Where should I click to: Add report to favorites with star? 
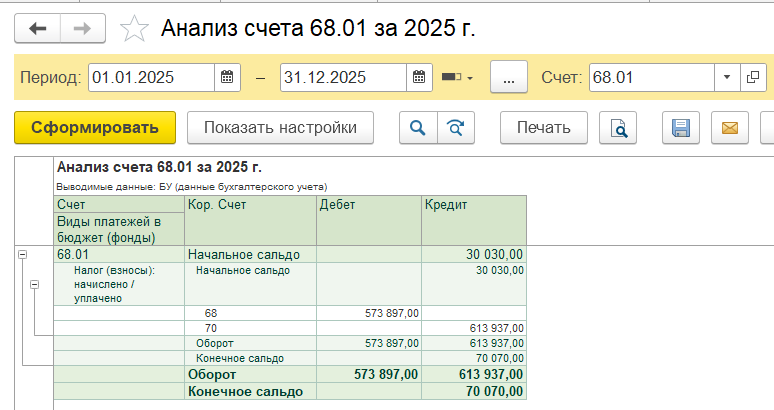[x=133, y=29]
